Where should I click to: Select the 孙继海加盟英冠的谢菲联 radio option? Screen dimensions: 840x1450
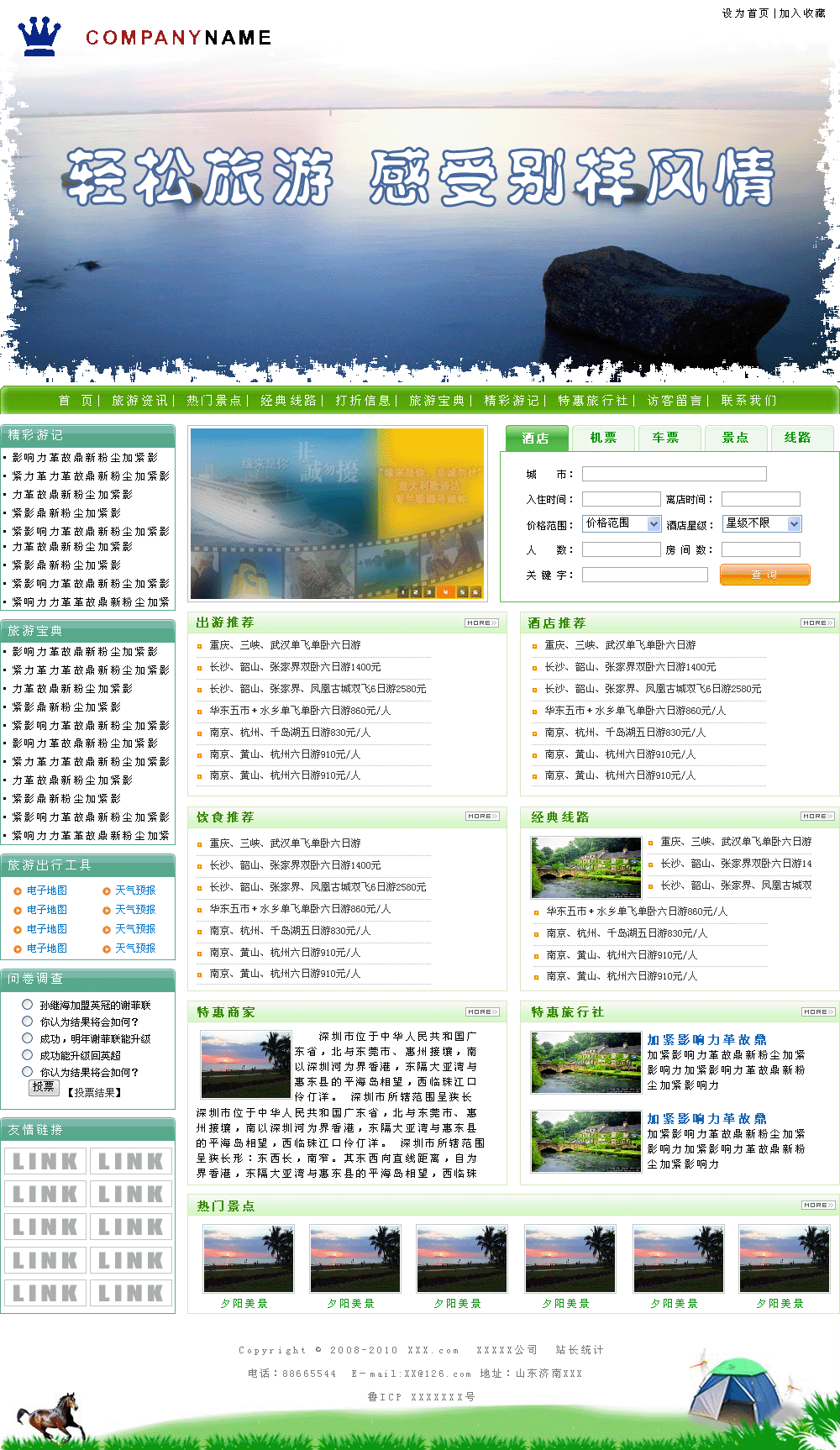pyautogui.click(x=28, y=1005)
